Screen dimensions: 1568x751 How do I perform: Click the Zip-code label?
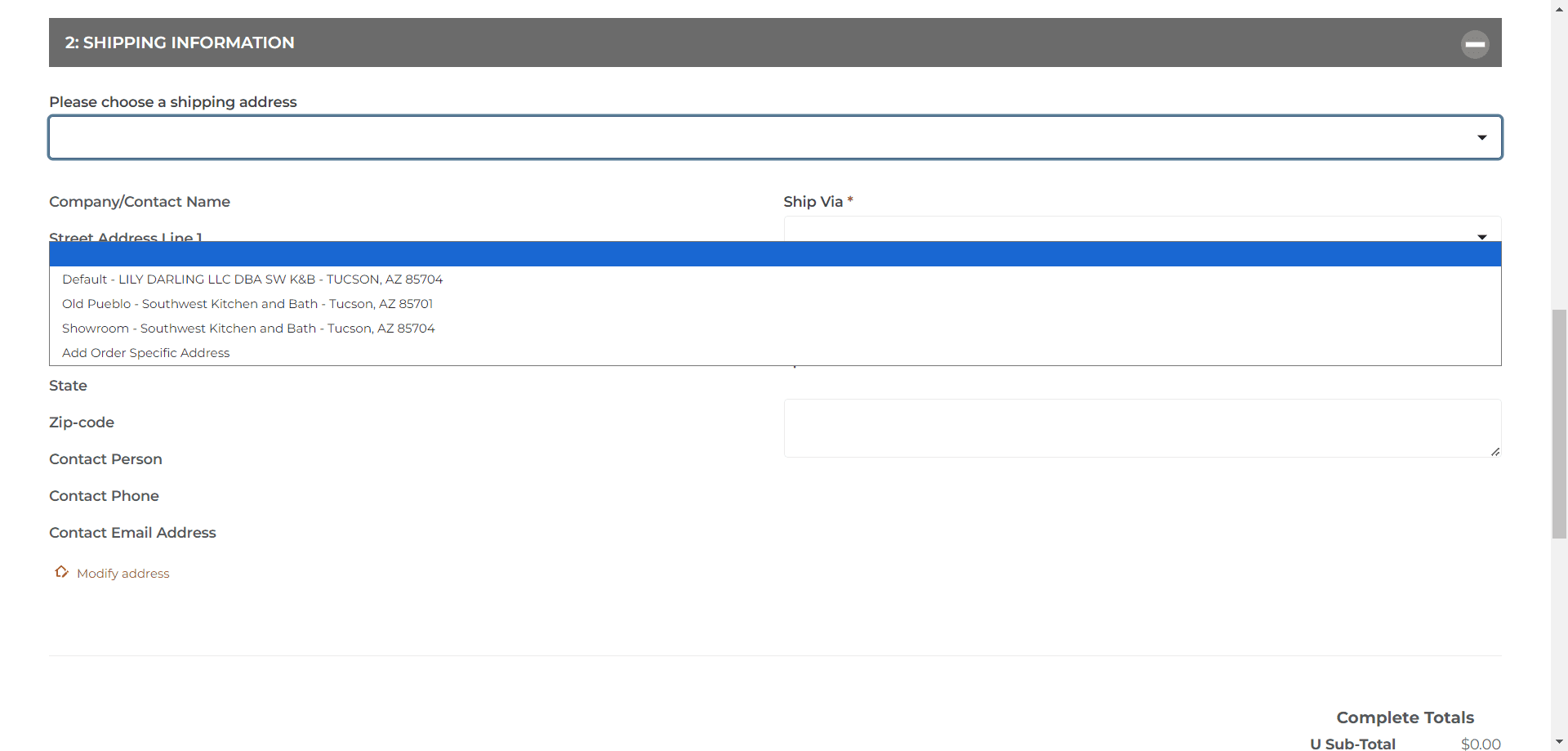[82, 422]
